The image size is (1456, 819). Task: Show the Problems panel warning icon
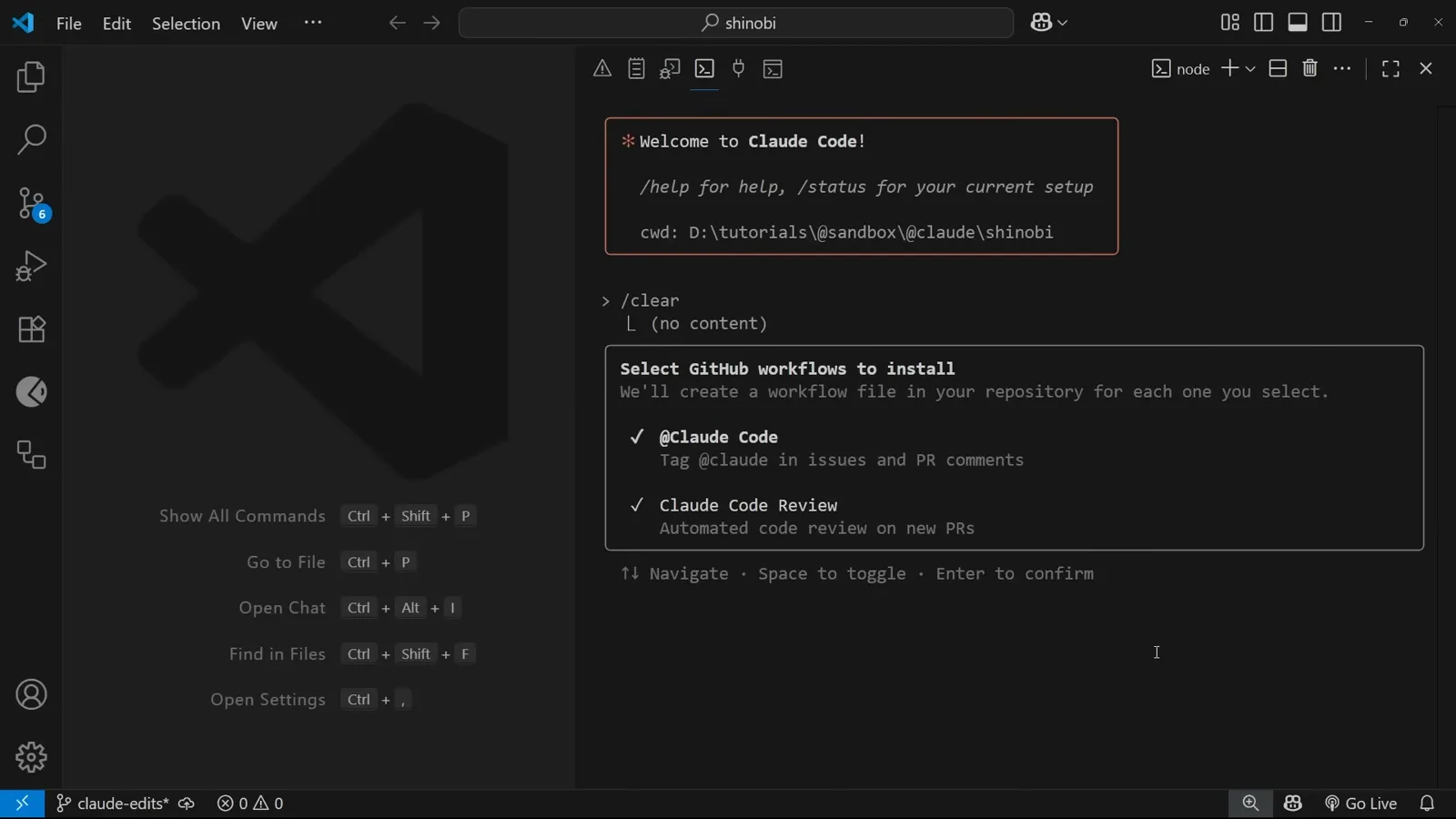click(x=602, y=69)
